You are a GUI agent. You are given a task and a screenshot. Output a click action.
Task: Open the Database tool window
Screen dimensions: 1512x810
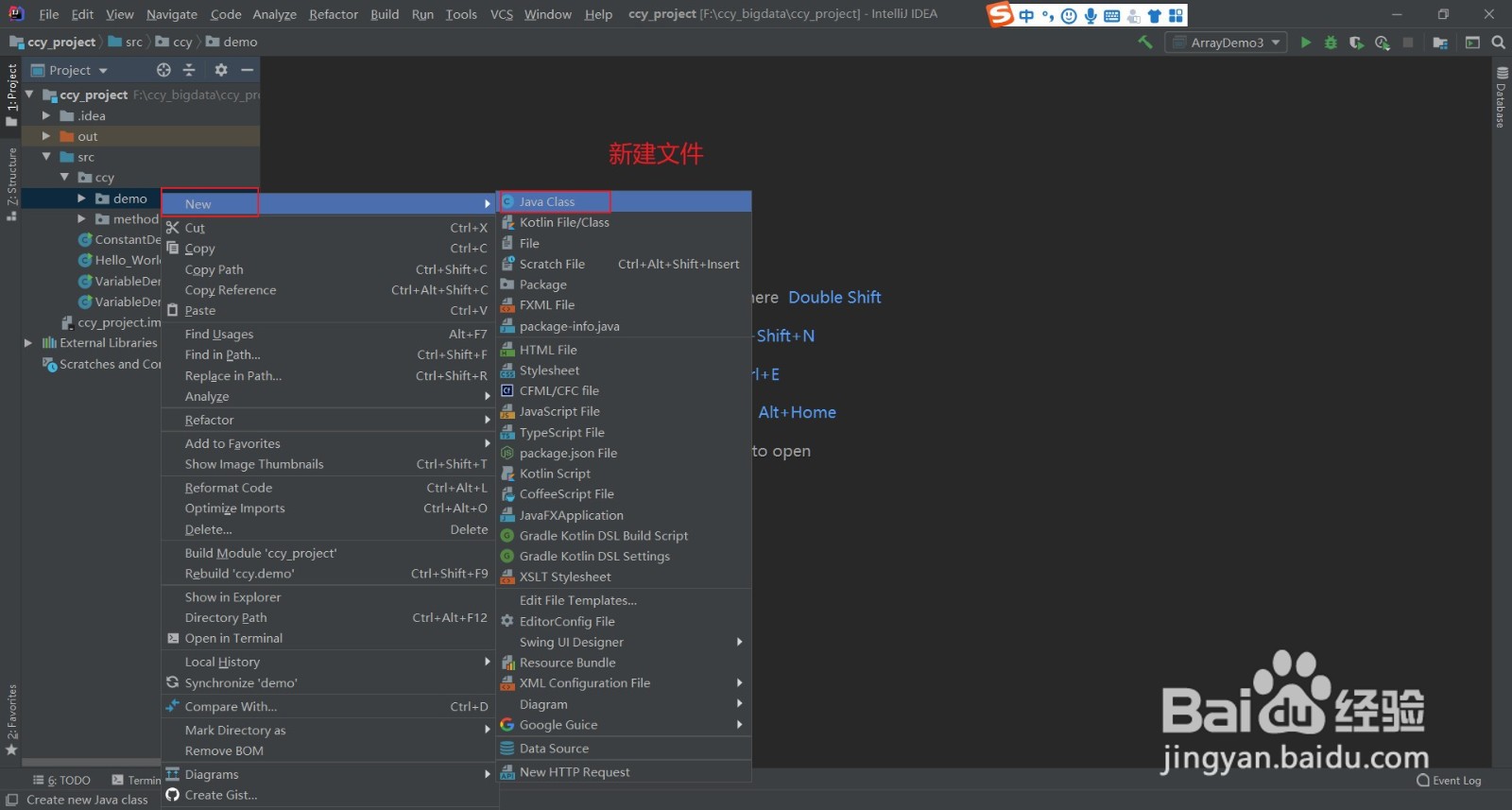[x=1502, y=97]
